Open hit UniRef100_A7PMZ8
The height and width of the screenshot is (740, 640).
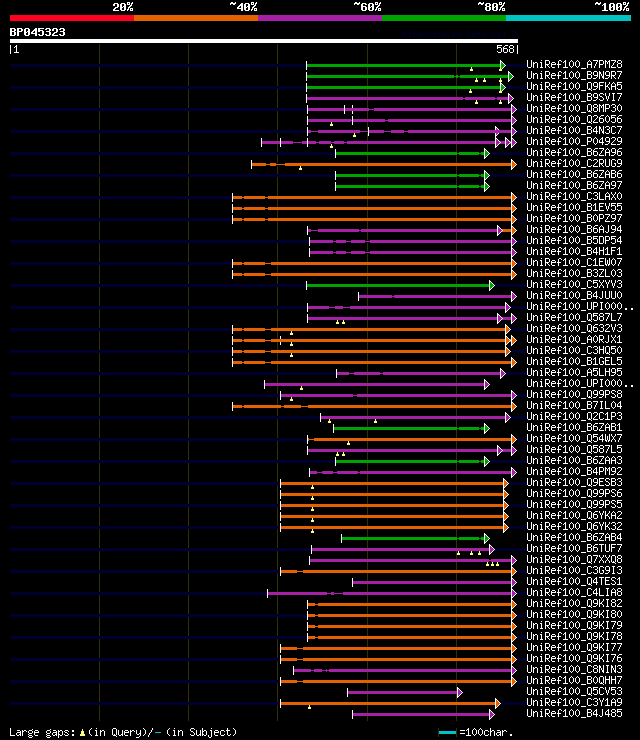coord(574,64)
